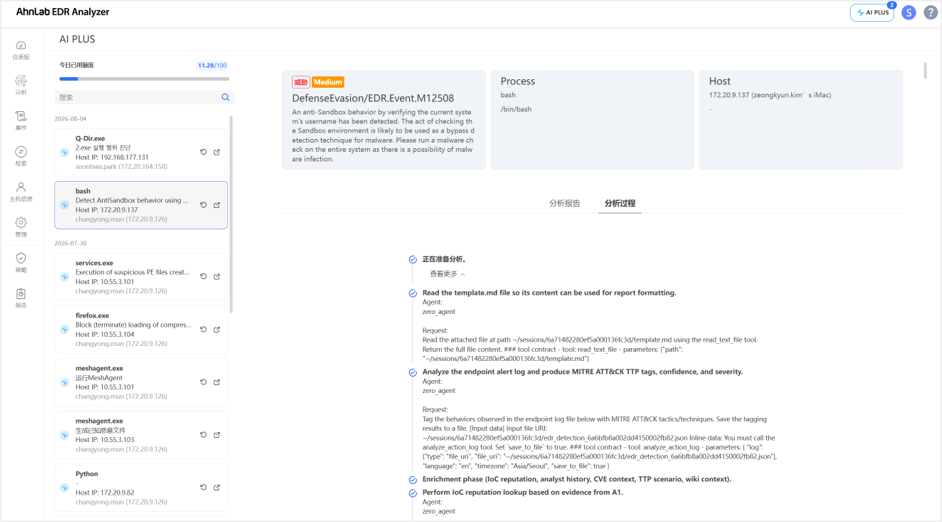Re-run analysis for 运行MeshAgent card
This screenshot has width=942, height=522.
point(204,382)
